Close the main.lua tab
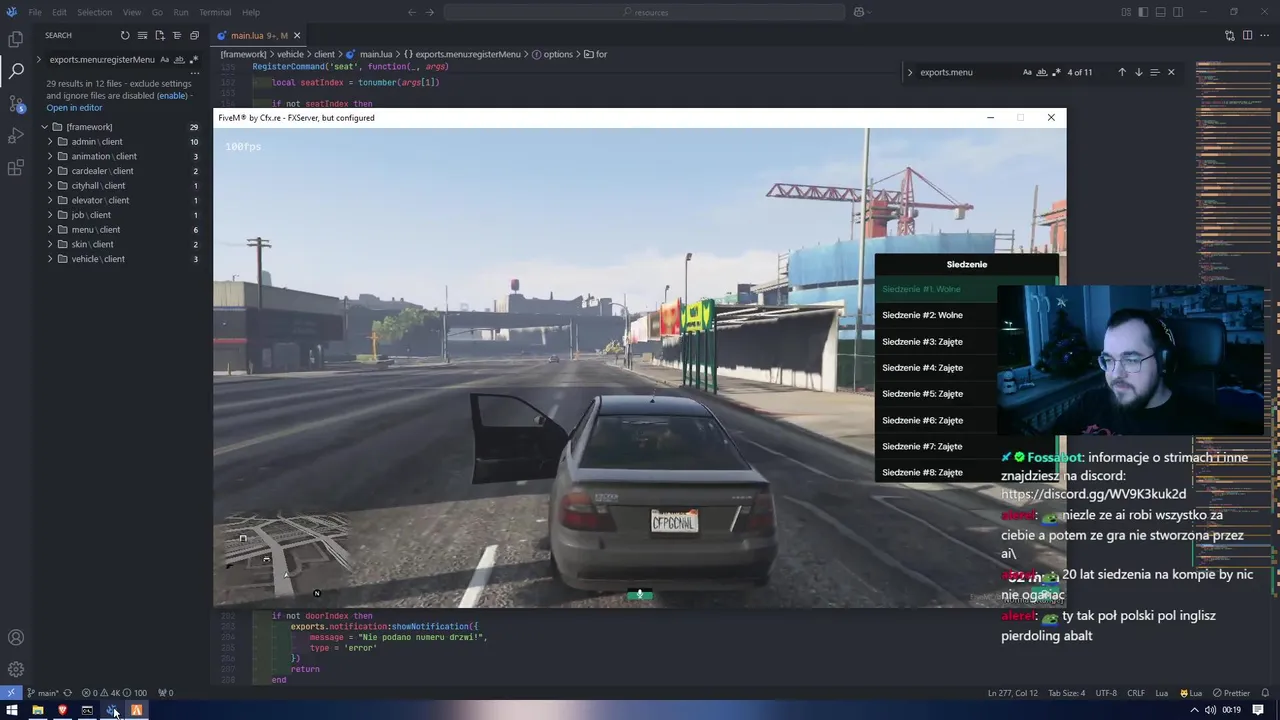Screen dimensions: 1280x720 [x=297, y=36]
